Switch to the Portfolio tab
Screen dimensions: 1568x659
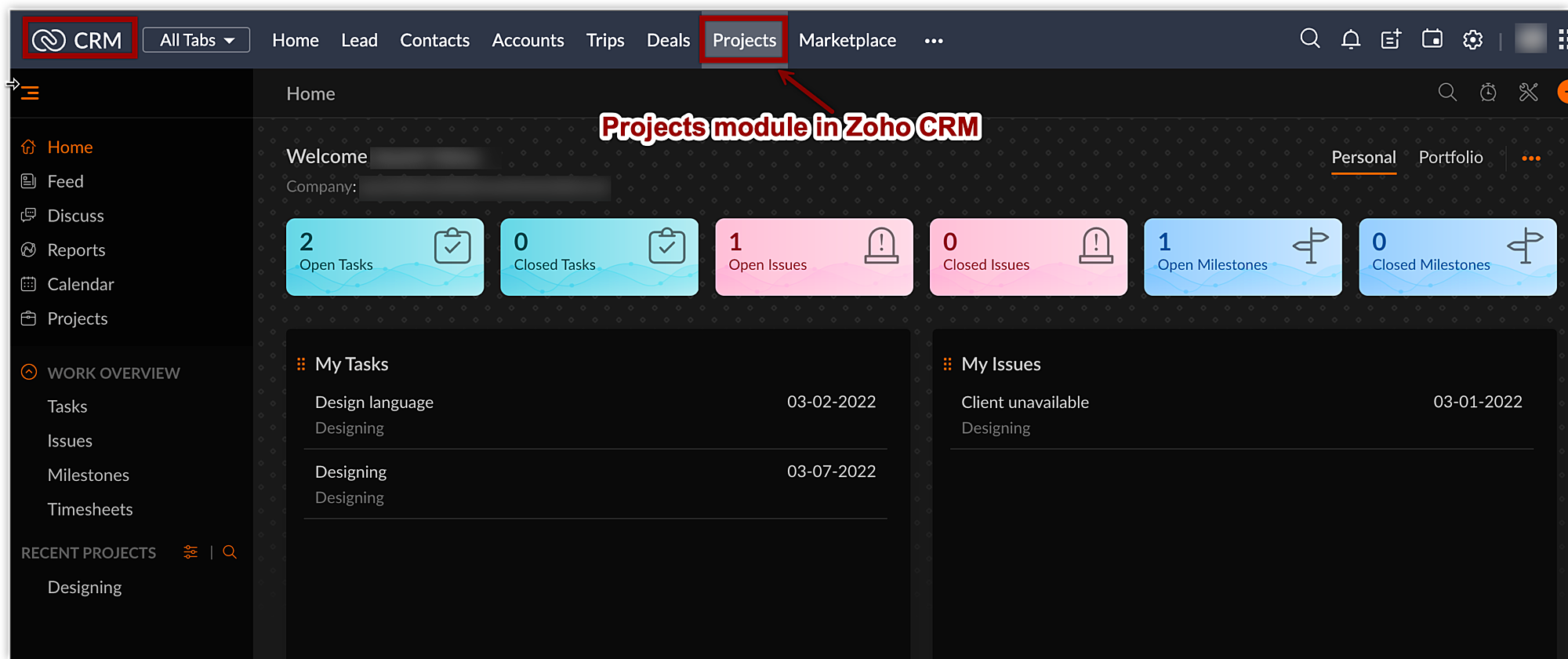tap(1450, 158)
